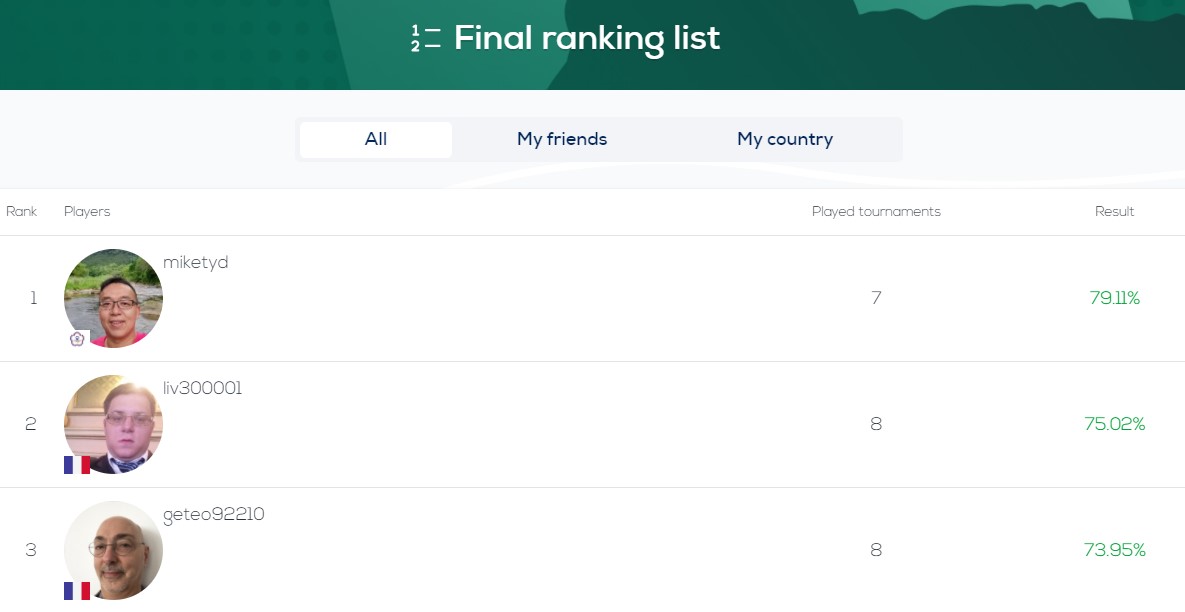Open liv300001's profile picture
The height and width of the screenshot is (612, 1185).
pyautogui.click(x=113, y=424)
